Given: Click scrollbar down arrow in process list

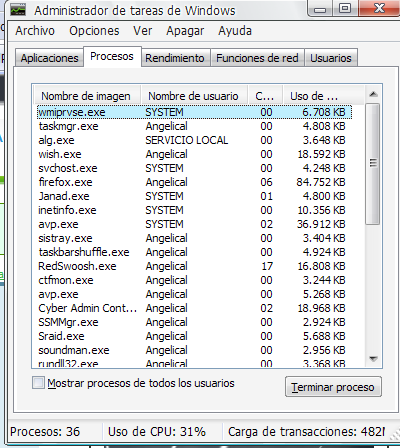Looking at the screenshot, I should (373, 359).
